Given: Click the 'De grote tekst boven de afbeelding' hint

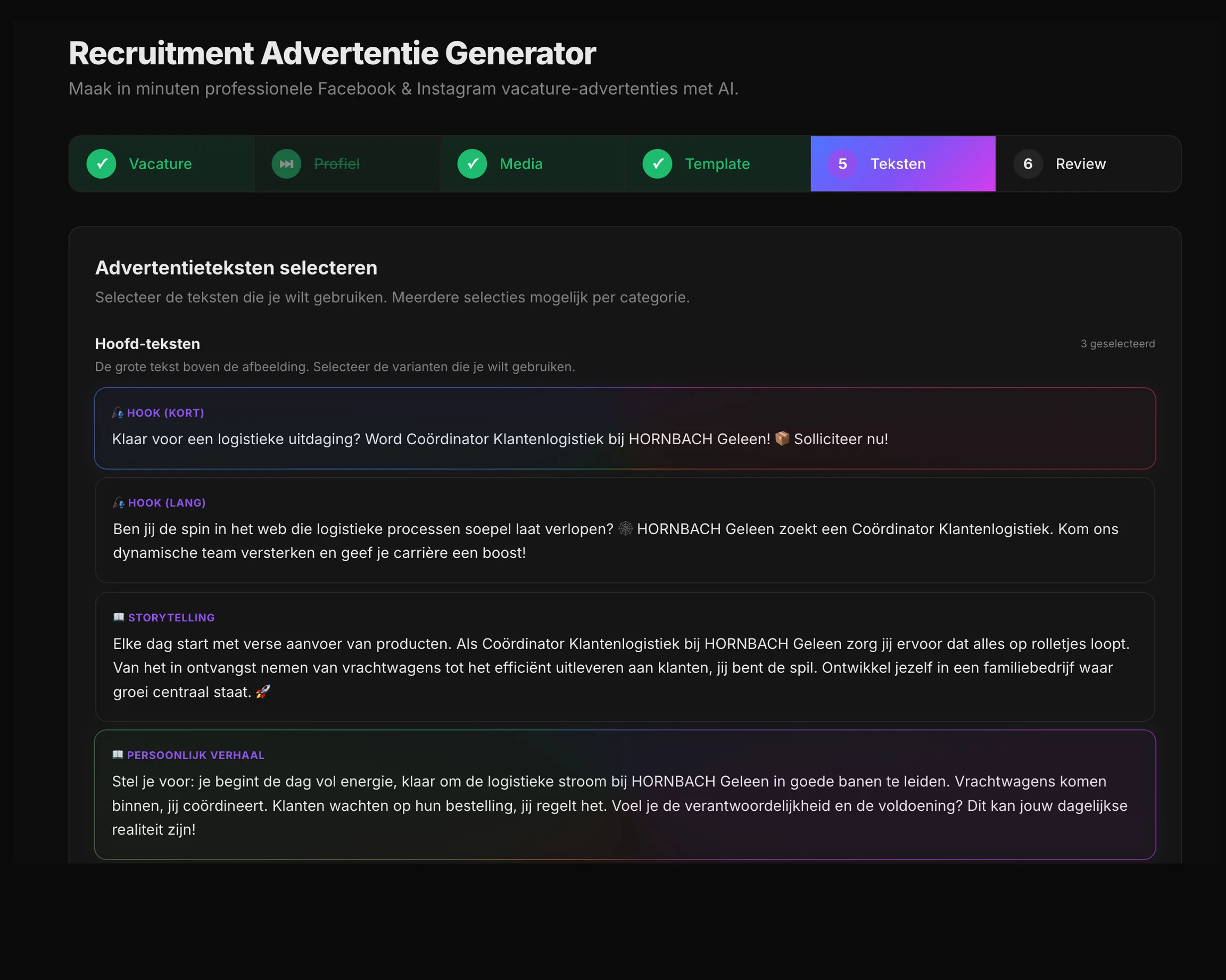Looking at the screenshot, I should (x=335, y=367).
